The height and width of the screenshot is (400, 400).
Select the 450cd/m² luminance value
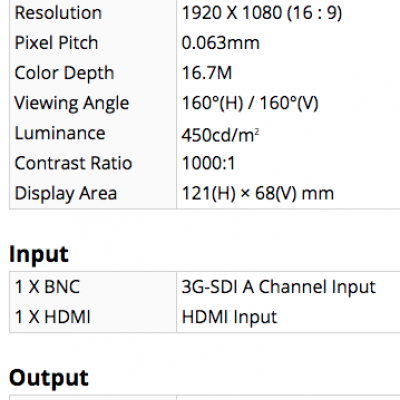click(220, 135)
